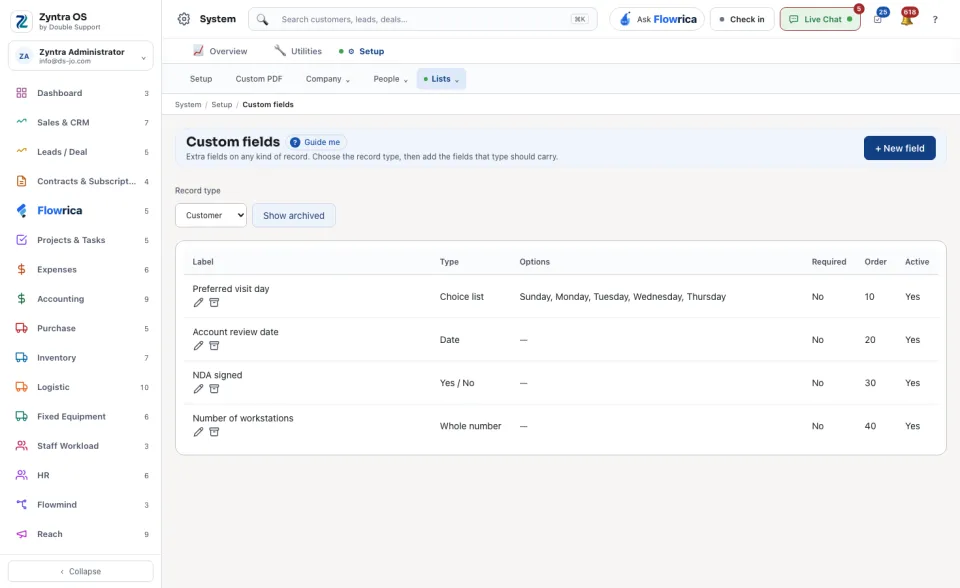Expand the Lists submenu
Screen dimensions: 960x588
441,79
